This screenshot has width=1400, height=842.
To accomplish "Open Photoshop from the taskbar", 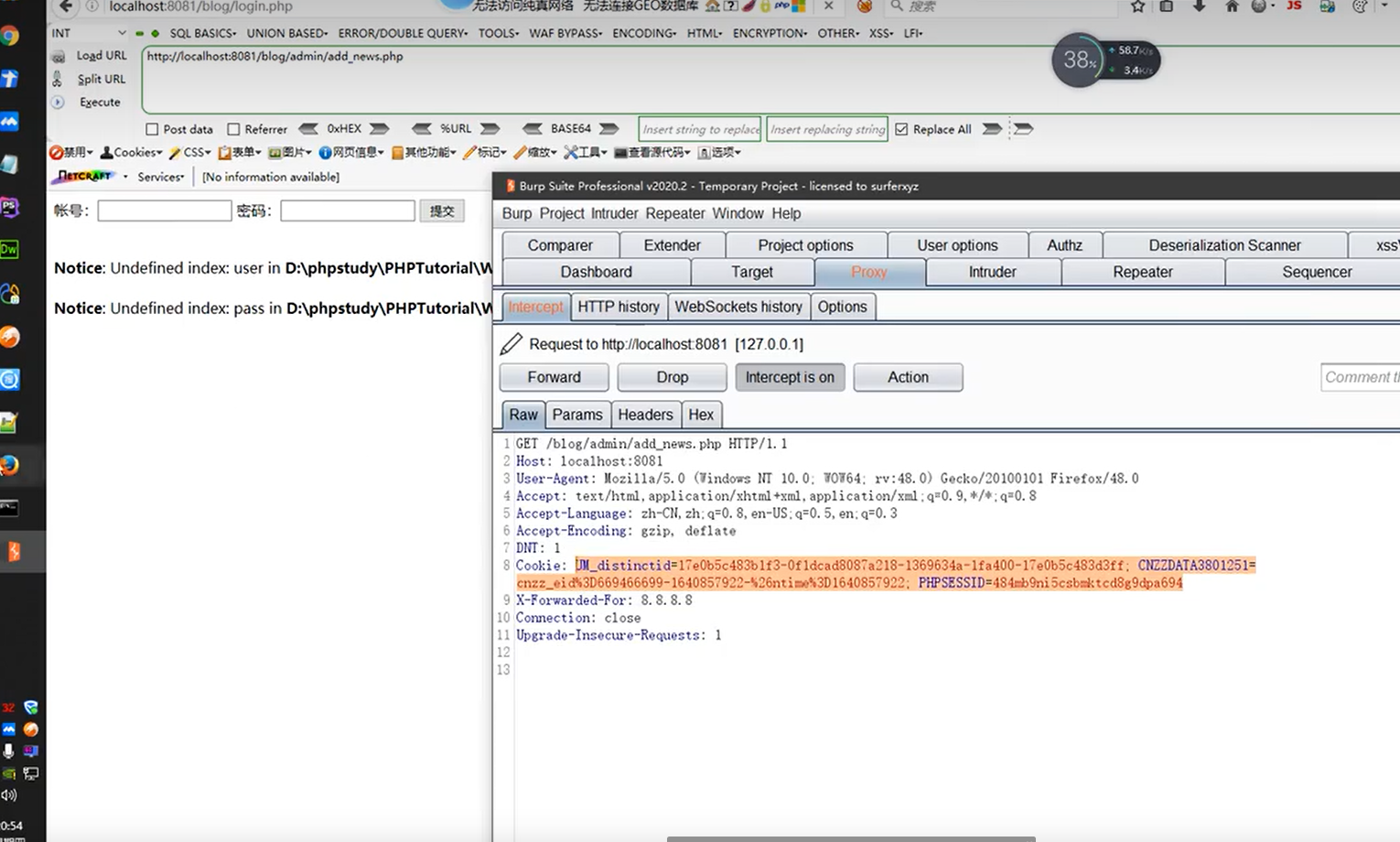I will pos(10,208).
